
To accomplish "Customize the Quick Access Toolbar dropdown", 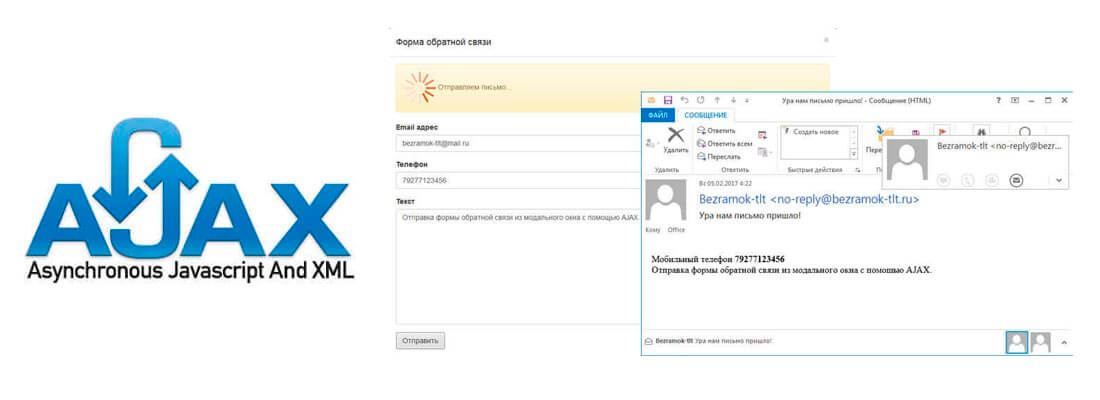I will pos(746,100).
